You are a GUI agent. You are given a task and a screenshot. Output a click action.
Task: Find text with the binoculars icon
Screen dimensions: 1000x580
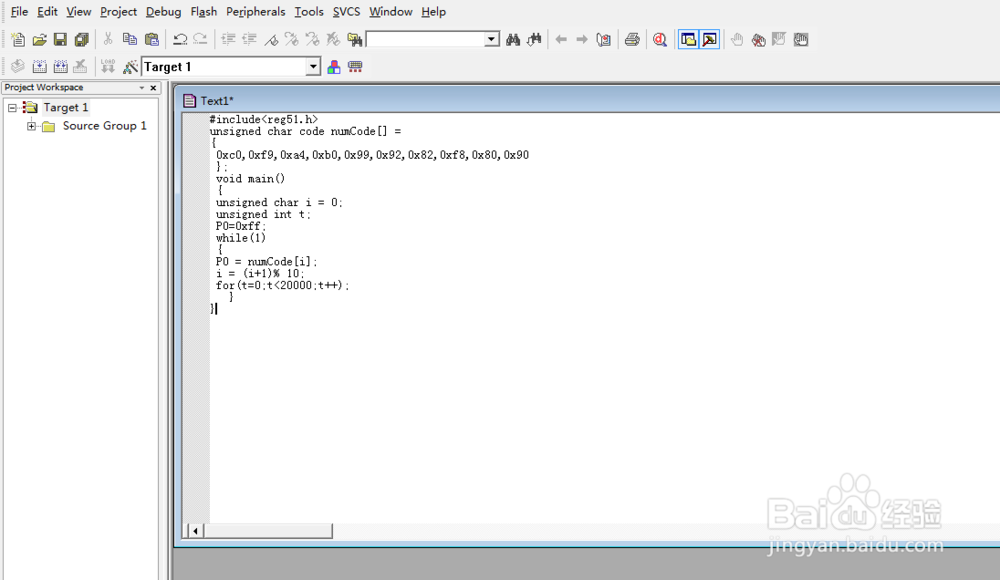[x=513, y=40]
